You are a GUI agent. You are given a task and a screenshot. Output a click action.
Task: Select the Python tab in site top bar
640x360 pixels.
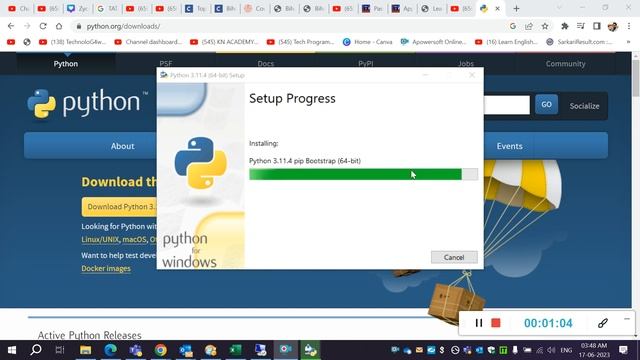click(x=66, y=64)
